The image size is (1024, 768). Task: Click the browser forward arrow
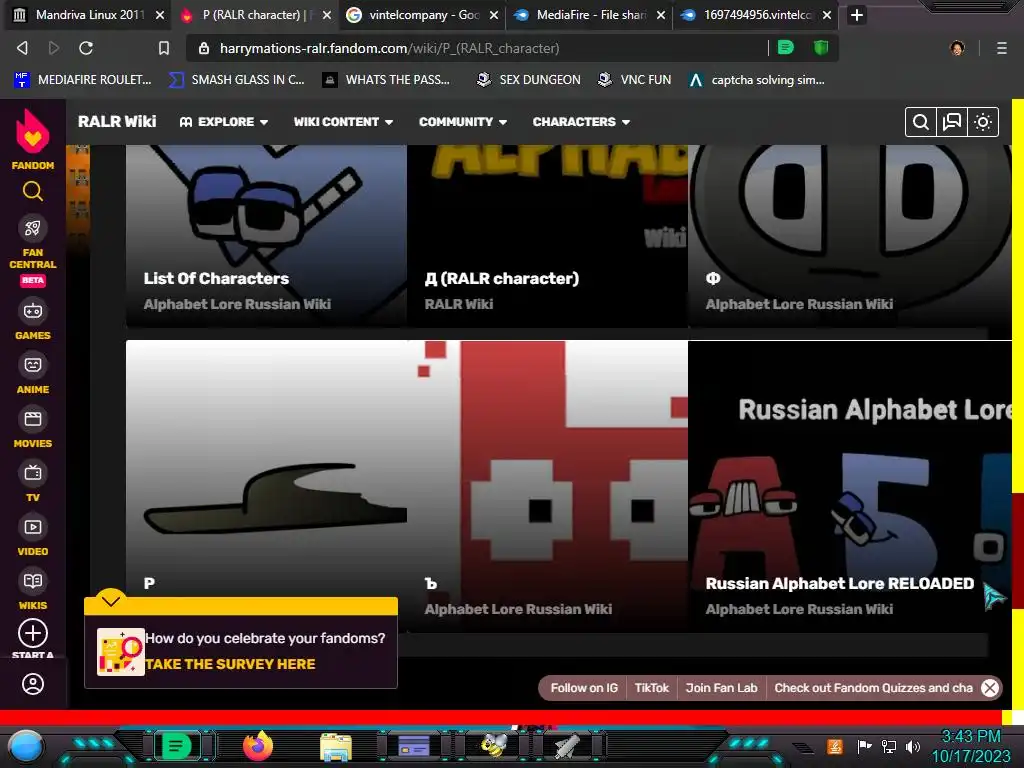[x=54, y=48]
